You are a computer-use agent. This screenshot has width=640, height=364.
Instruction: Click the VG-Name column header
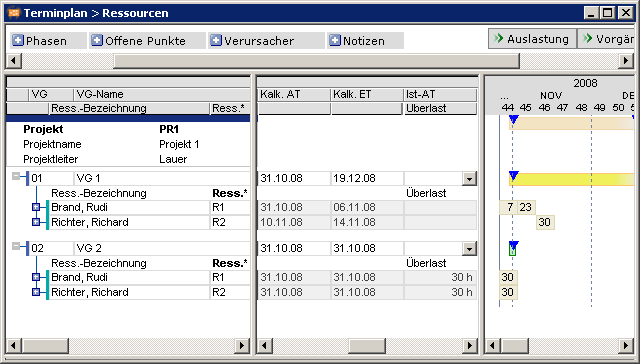pos(162,94)
